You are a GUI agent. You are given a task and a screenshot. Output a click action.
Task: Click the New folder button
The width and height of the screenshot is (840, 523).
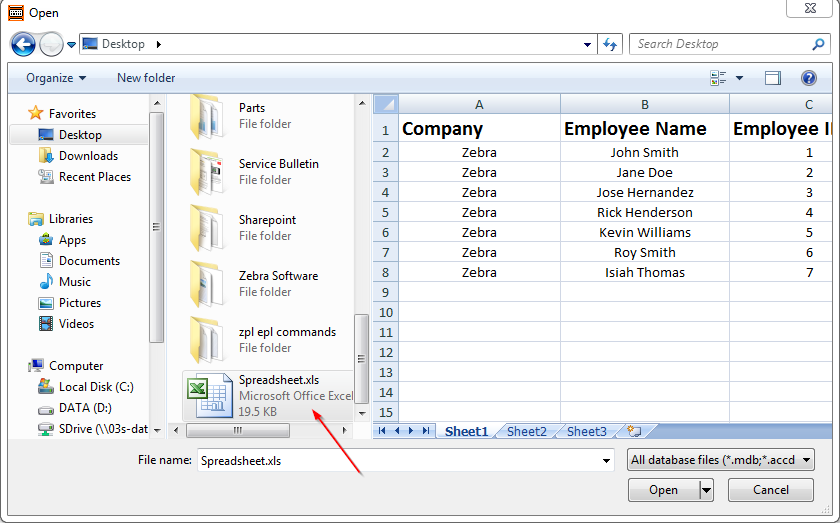coord(146,78)
